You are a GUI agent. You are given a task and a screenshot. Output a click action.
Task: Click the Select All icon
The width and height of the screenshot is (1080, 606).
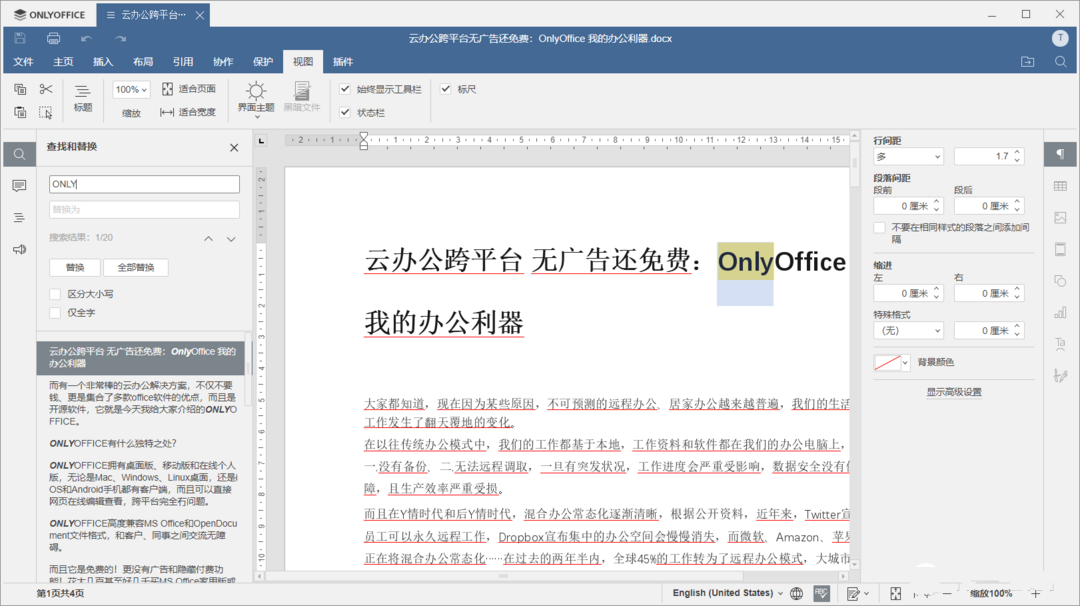point(45,112)
